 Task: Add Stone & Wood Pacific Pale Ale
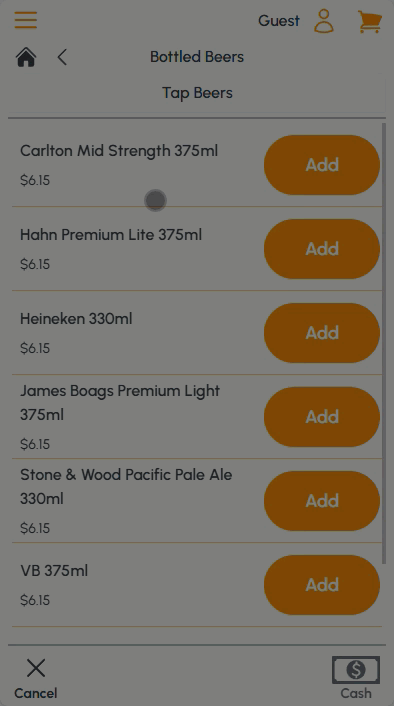pos(322,501)
